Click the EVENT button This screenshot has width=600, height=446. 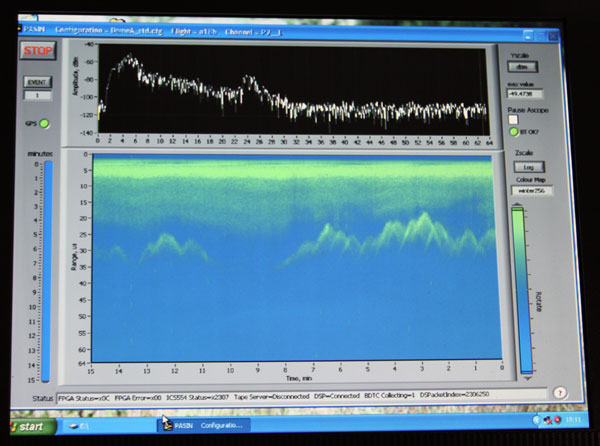point(38,82)
